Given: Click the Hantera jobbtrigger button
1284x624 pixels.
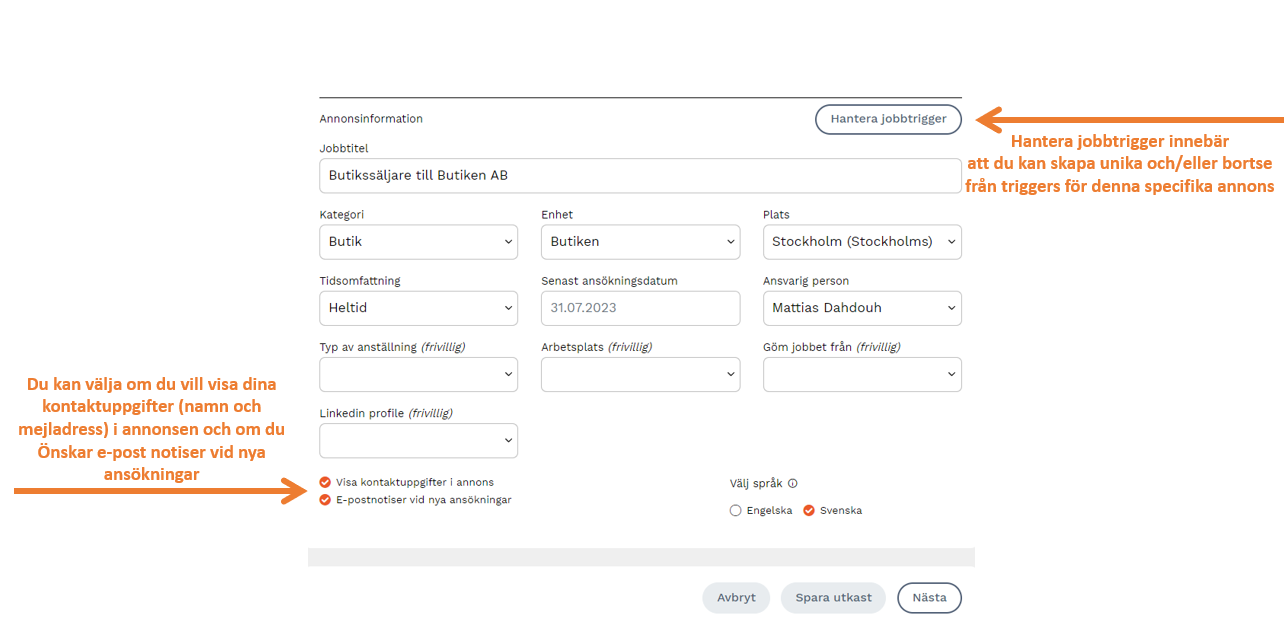Looking at the screenshot, I should tap(888, 119).
